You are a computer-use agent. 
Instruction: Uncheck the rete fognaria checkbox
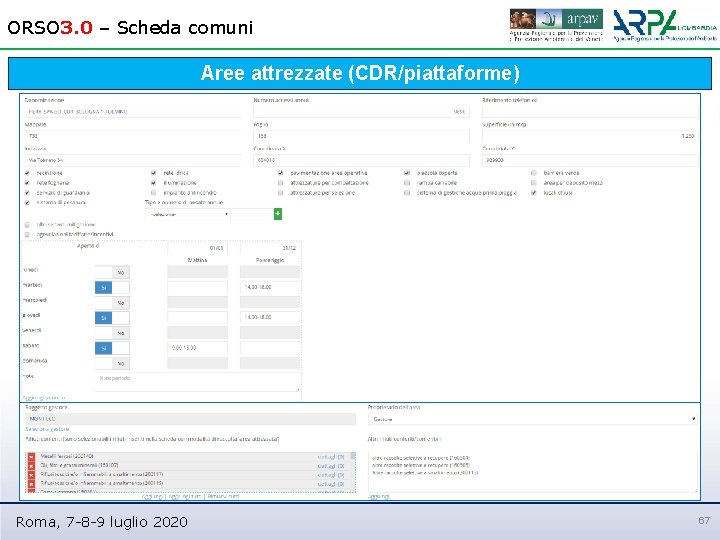coord(27,183)
